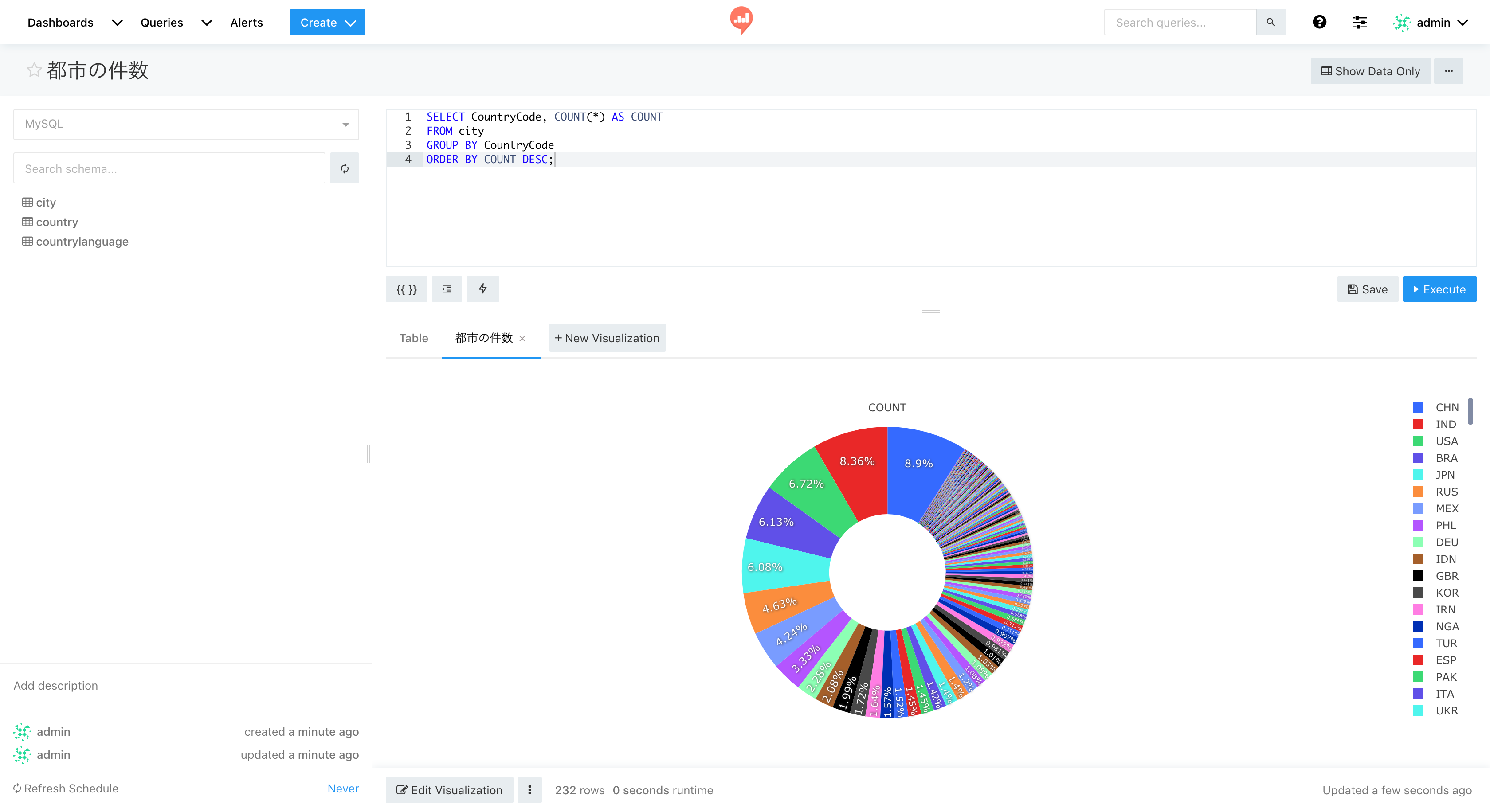The image size is (1490, 812).
Task: Format the query with the indent icon
Action: [x=447, y=289]
